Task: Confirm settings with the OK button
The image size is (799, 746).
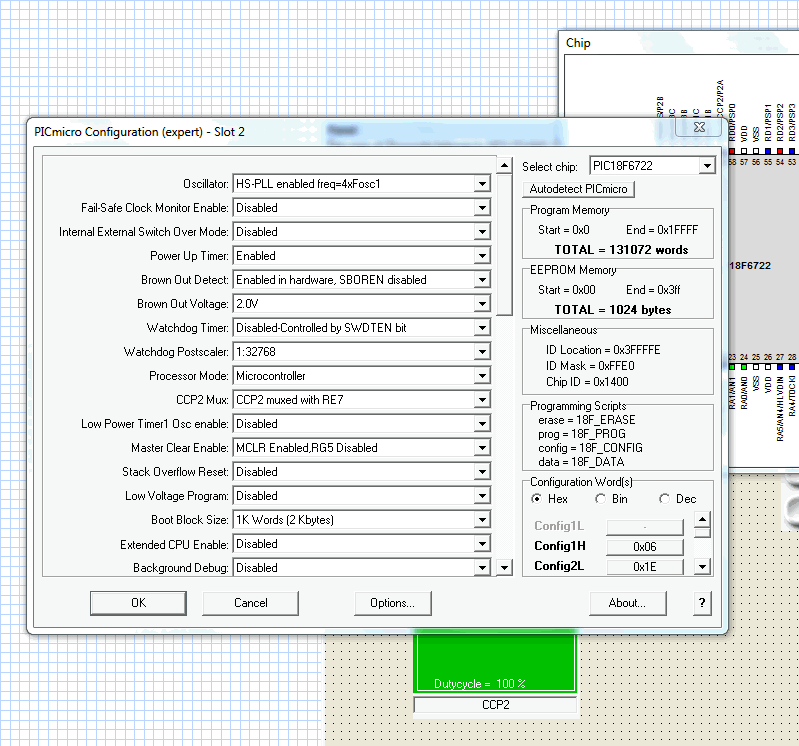Action: click(138, 603)
